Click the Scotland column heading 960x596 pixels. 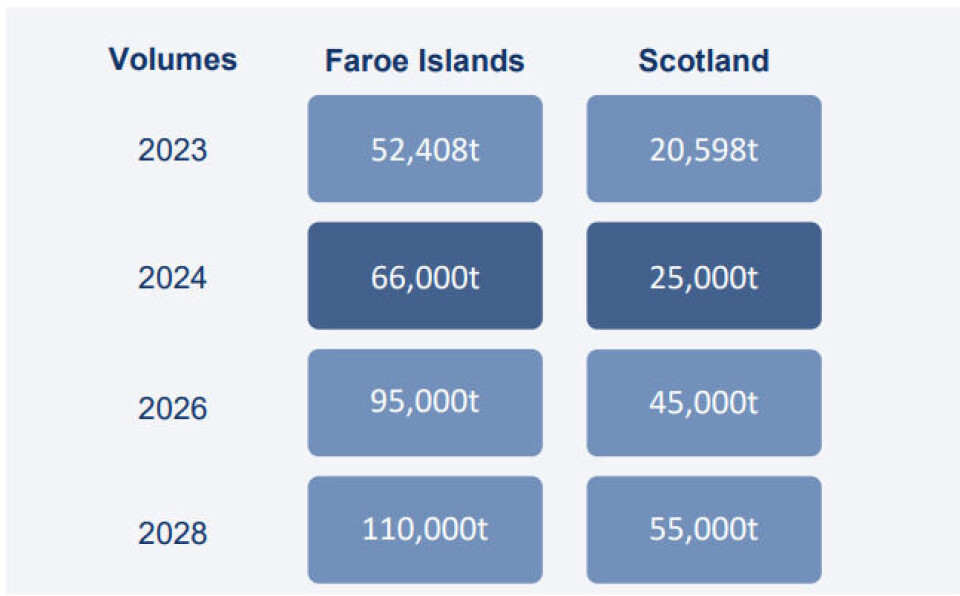[704, 61]
